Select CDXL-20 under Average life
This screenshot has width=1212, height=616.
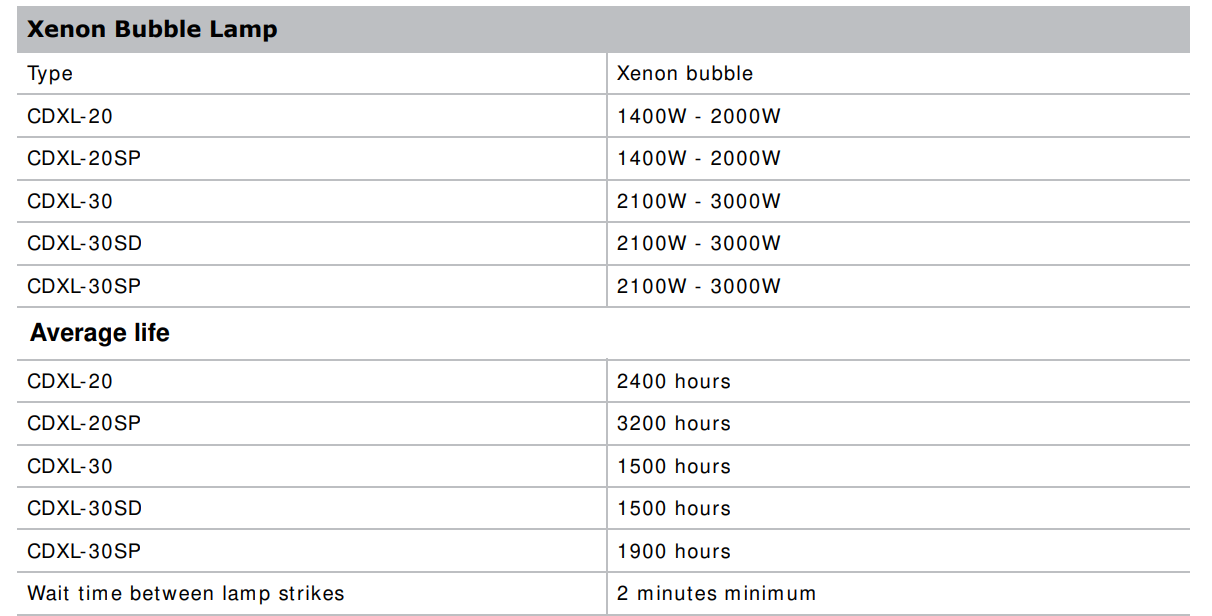70,381
